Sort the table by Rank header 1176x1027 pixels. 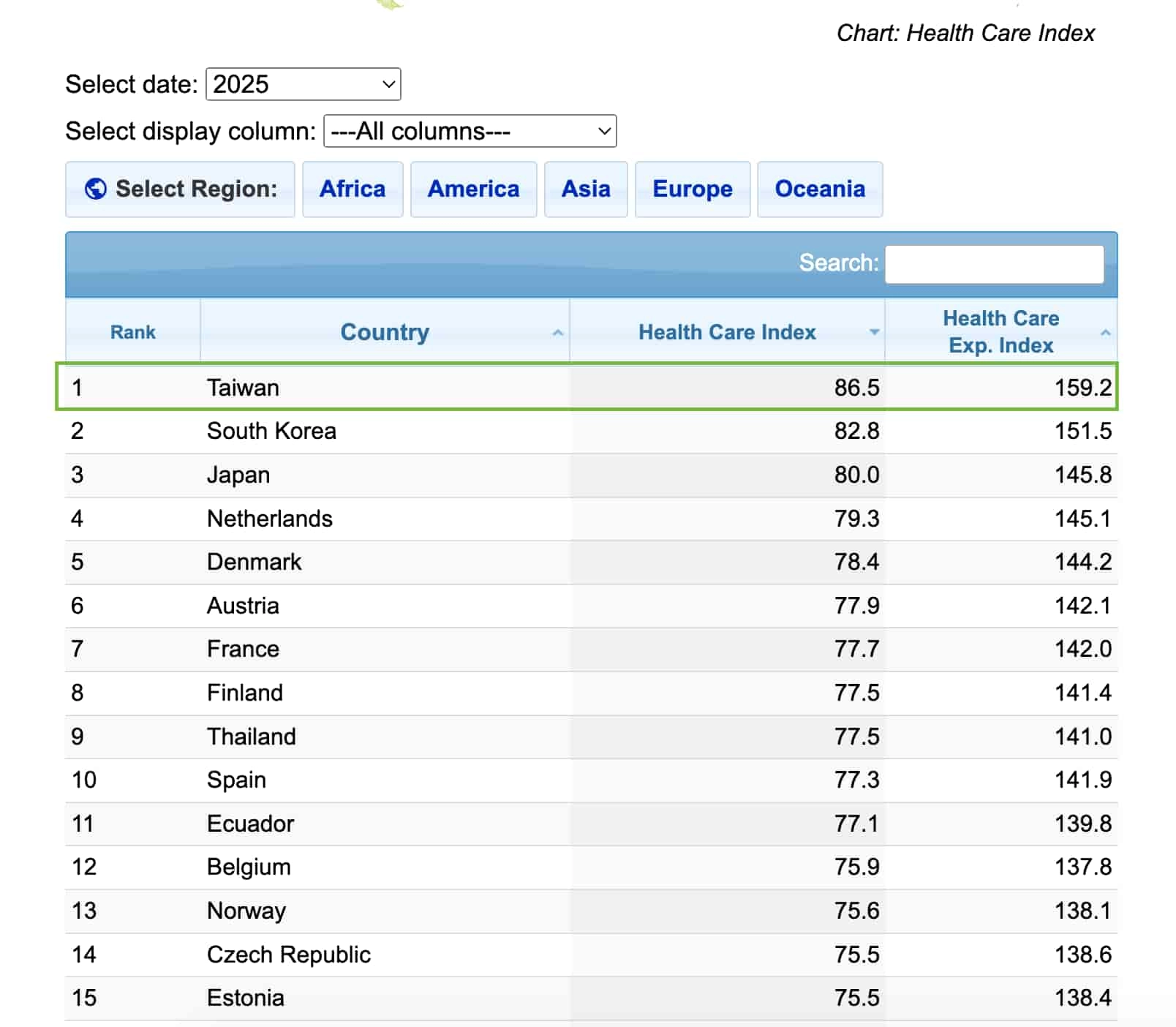(132, 332)
